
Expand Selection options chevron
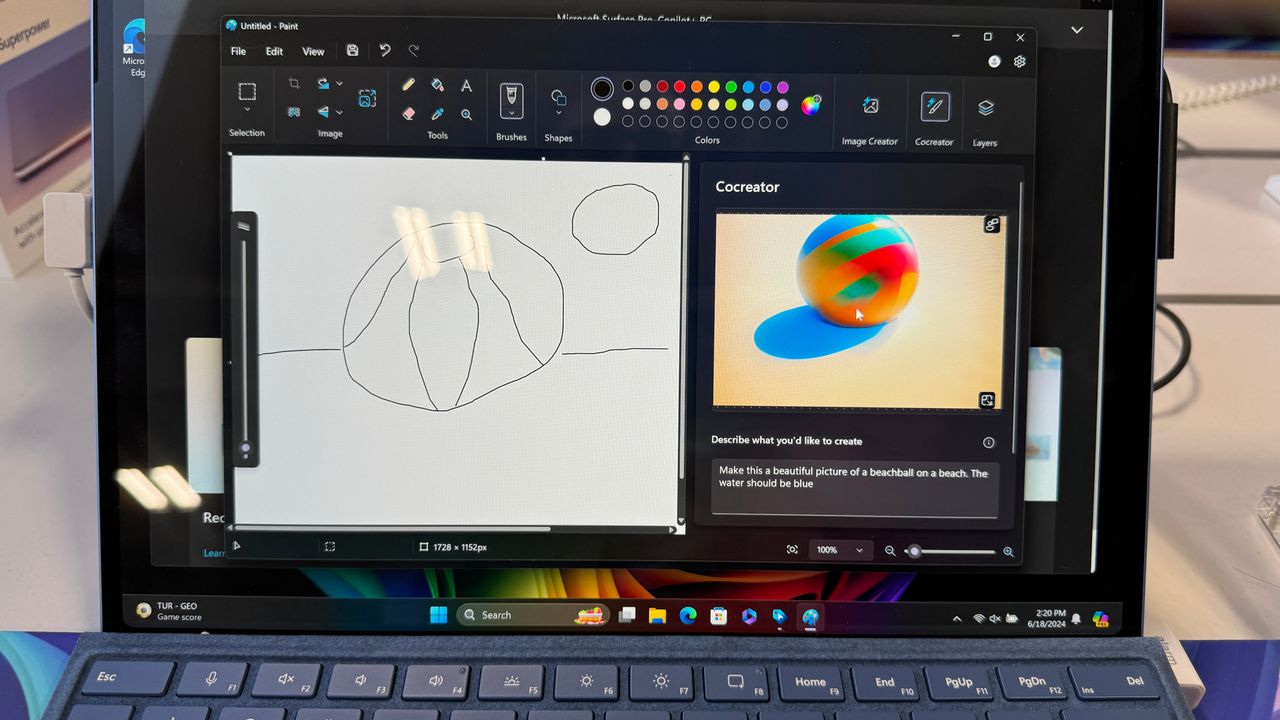pyautogui.click(x=247, y=110)
